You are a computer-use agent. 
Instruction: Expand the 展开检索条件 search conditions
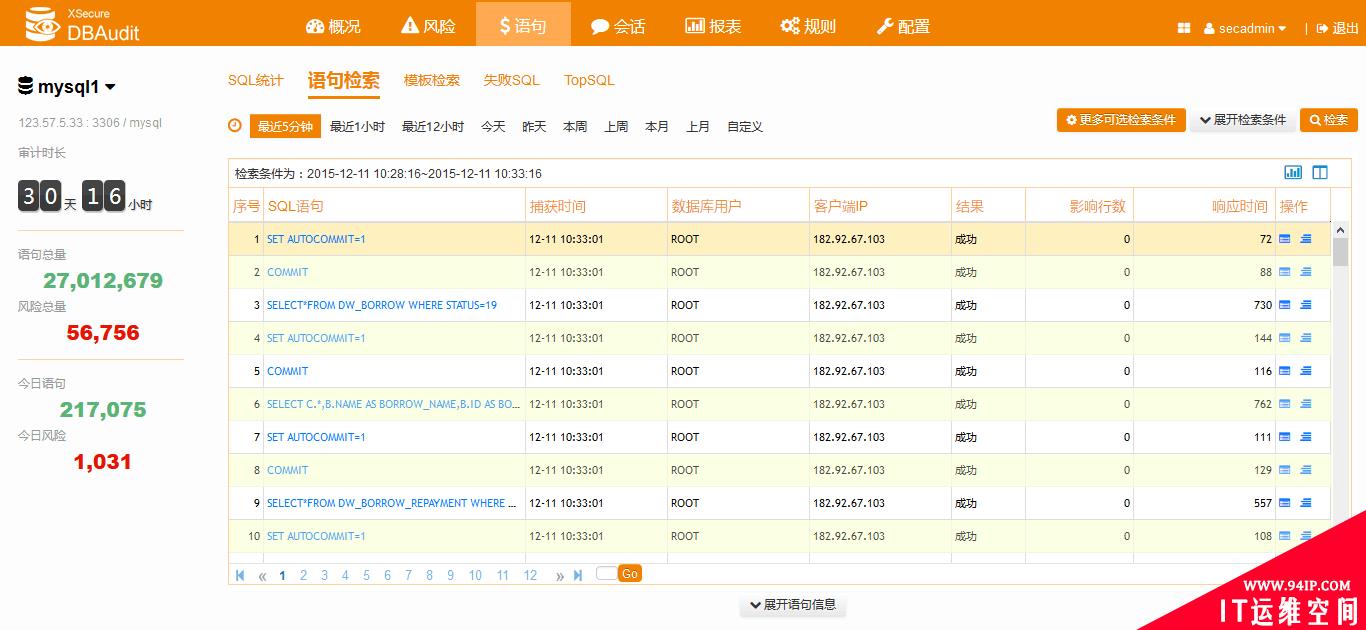[1243, 120]
